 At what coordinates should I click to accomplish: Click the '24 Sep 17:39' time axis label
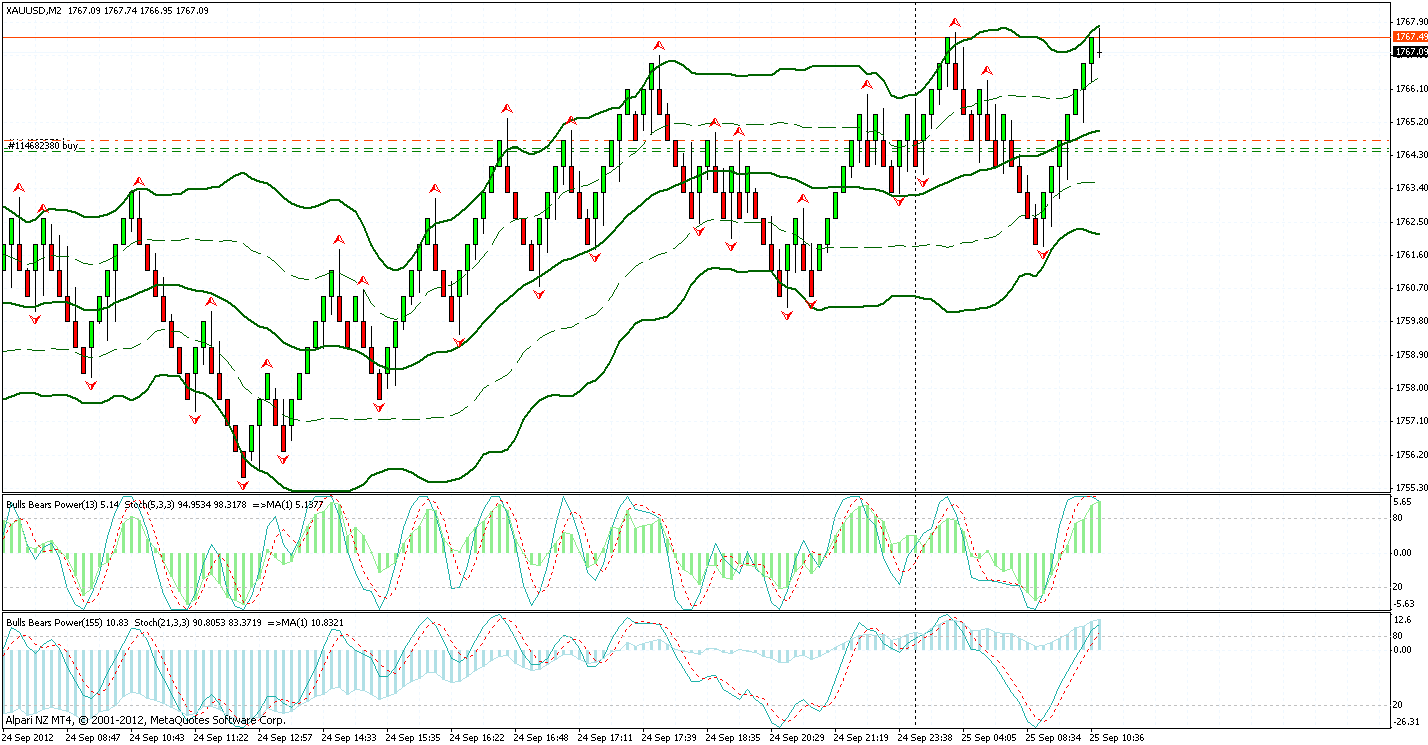click(669, 737)
